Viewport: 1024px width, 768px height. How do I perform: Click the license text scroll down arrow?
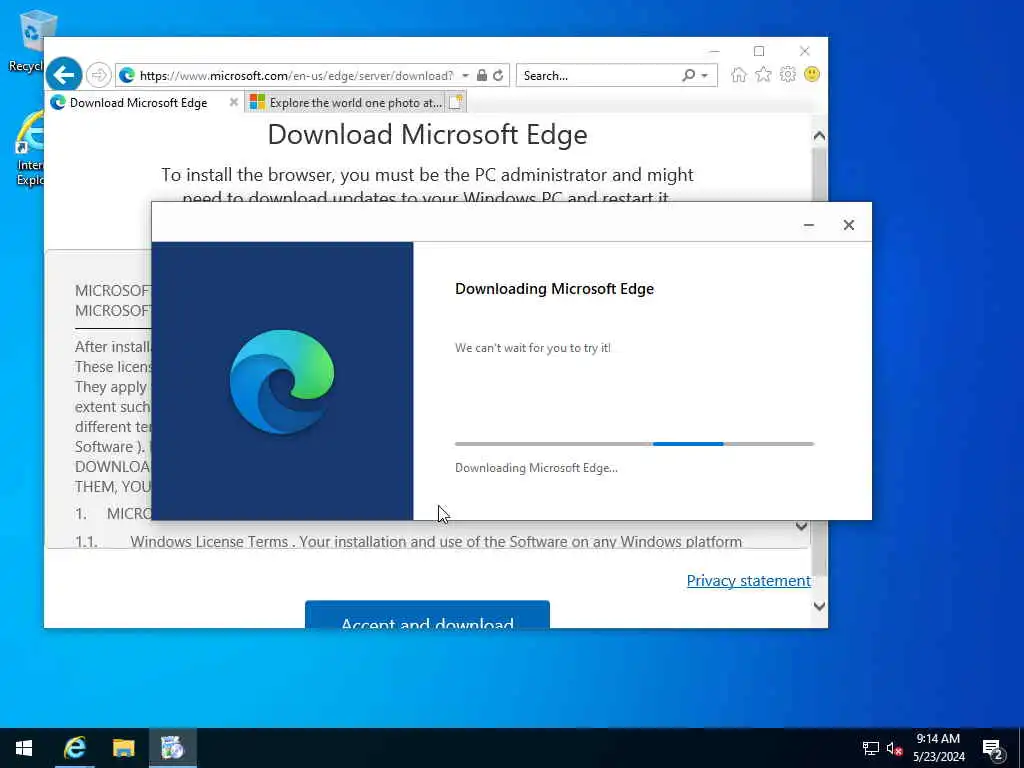pos(801,526)
